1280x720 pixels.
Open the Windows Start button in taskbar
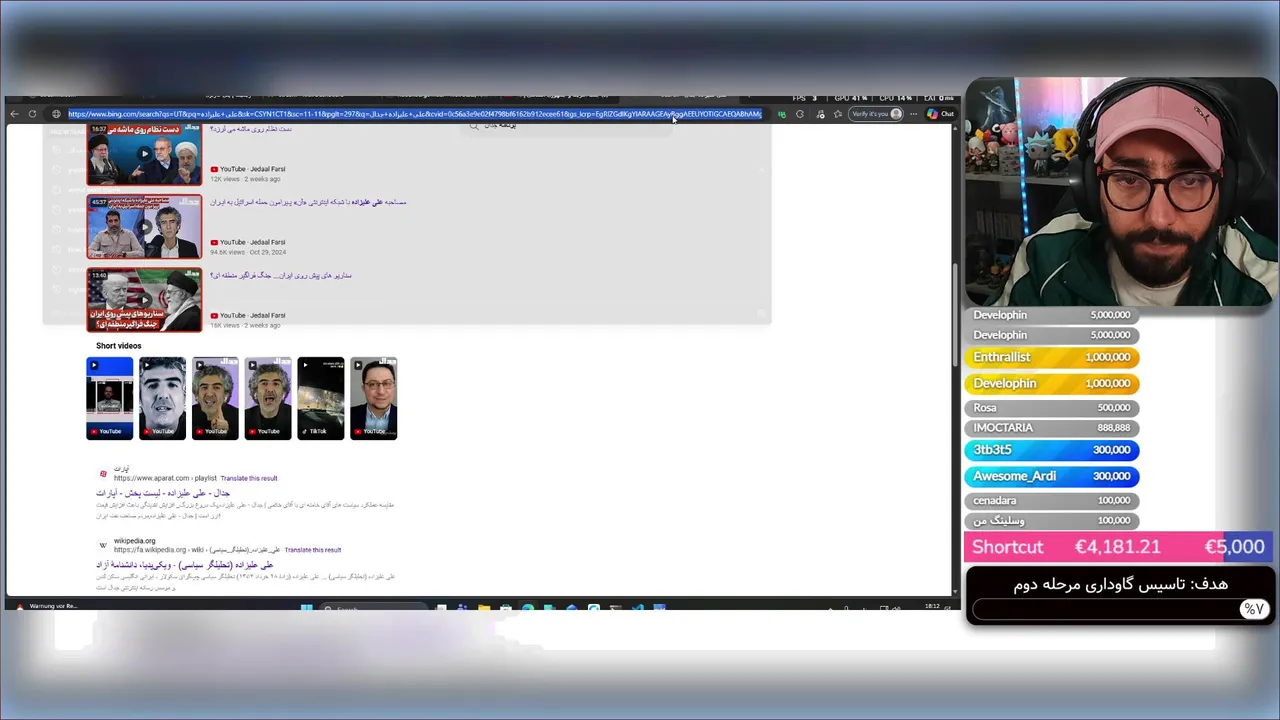click(307, 607)
